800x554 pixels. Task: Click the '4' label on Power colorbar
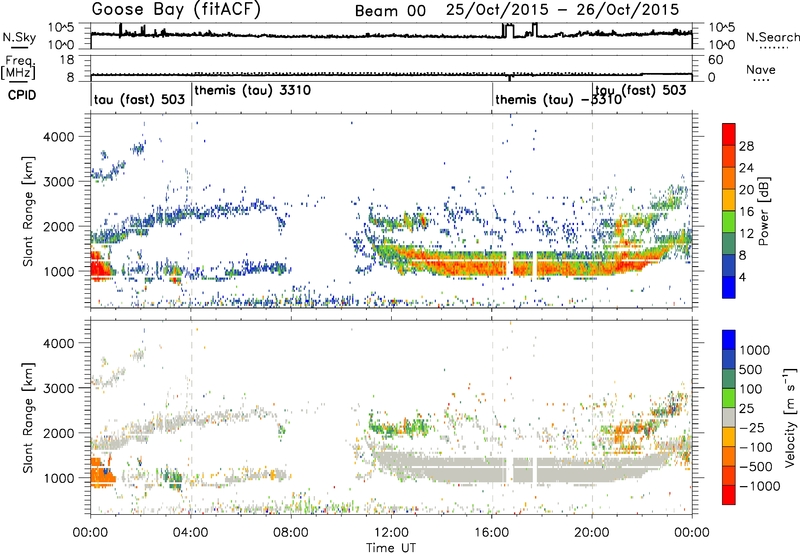point(743,278)
